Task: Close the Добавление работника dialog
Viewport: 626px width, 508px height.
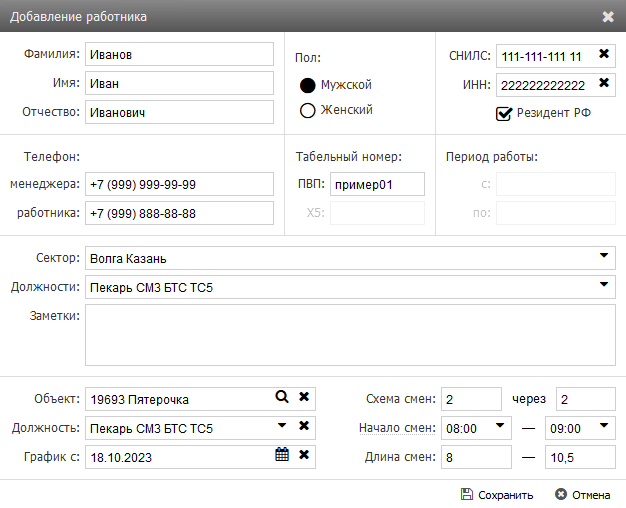Action: pyautogui.click(x=608, y=16)
